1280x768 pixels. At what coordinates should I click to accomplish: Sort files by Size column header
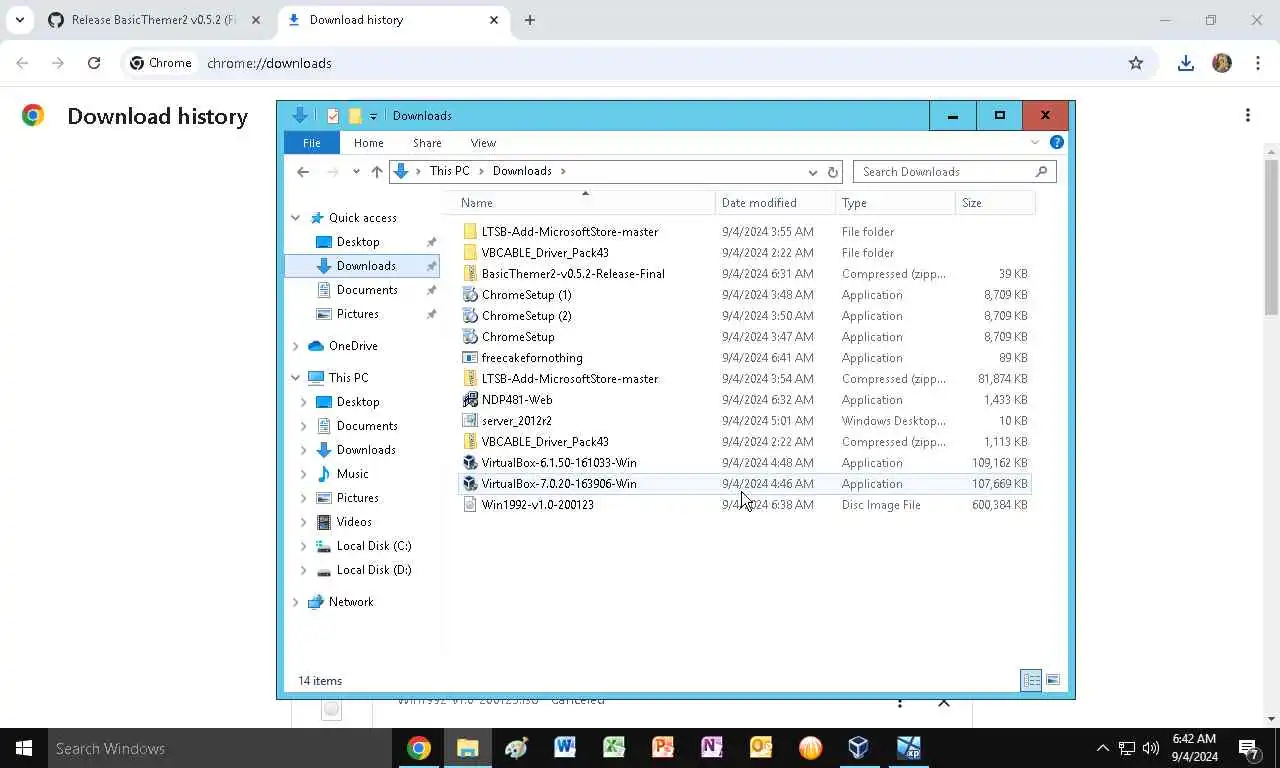[995, 203]
